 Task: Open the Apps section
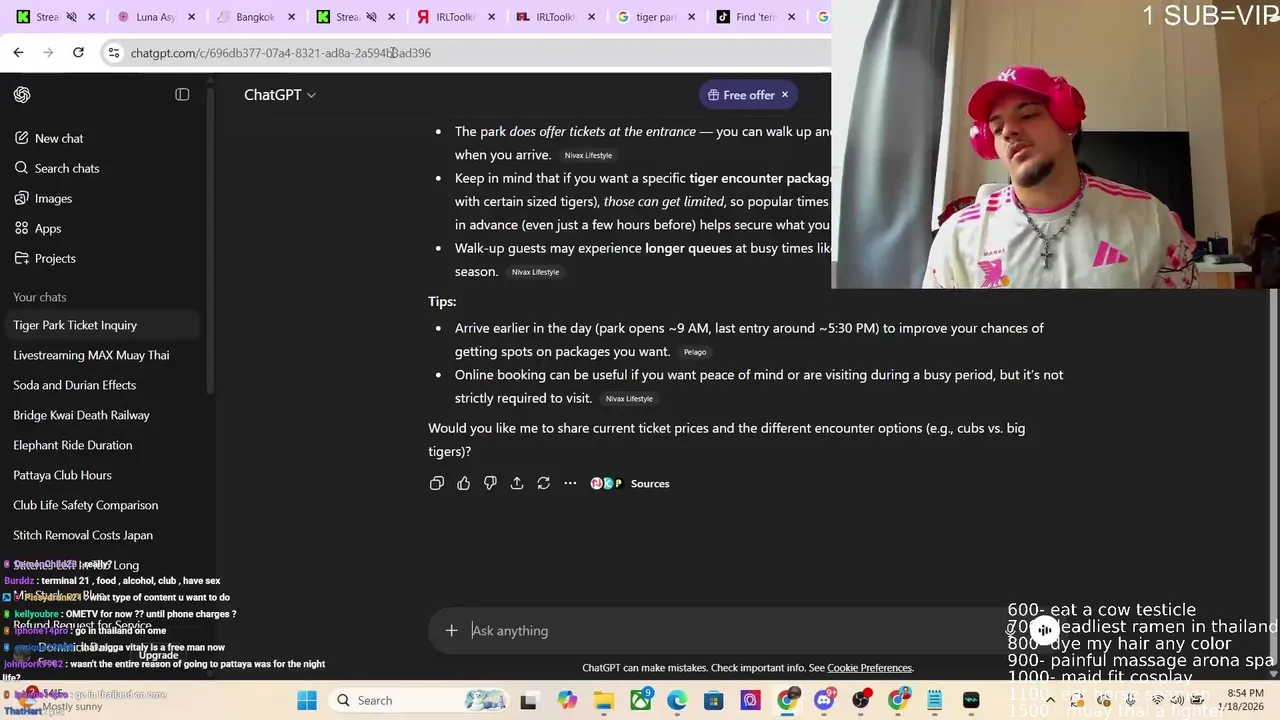48,228
